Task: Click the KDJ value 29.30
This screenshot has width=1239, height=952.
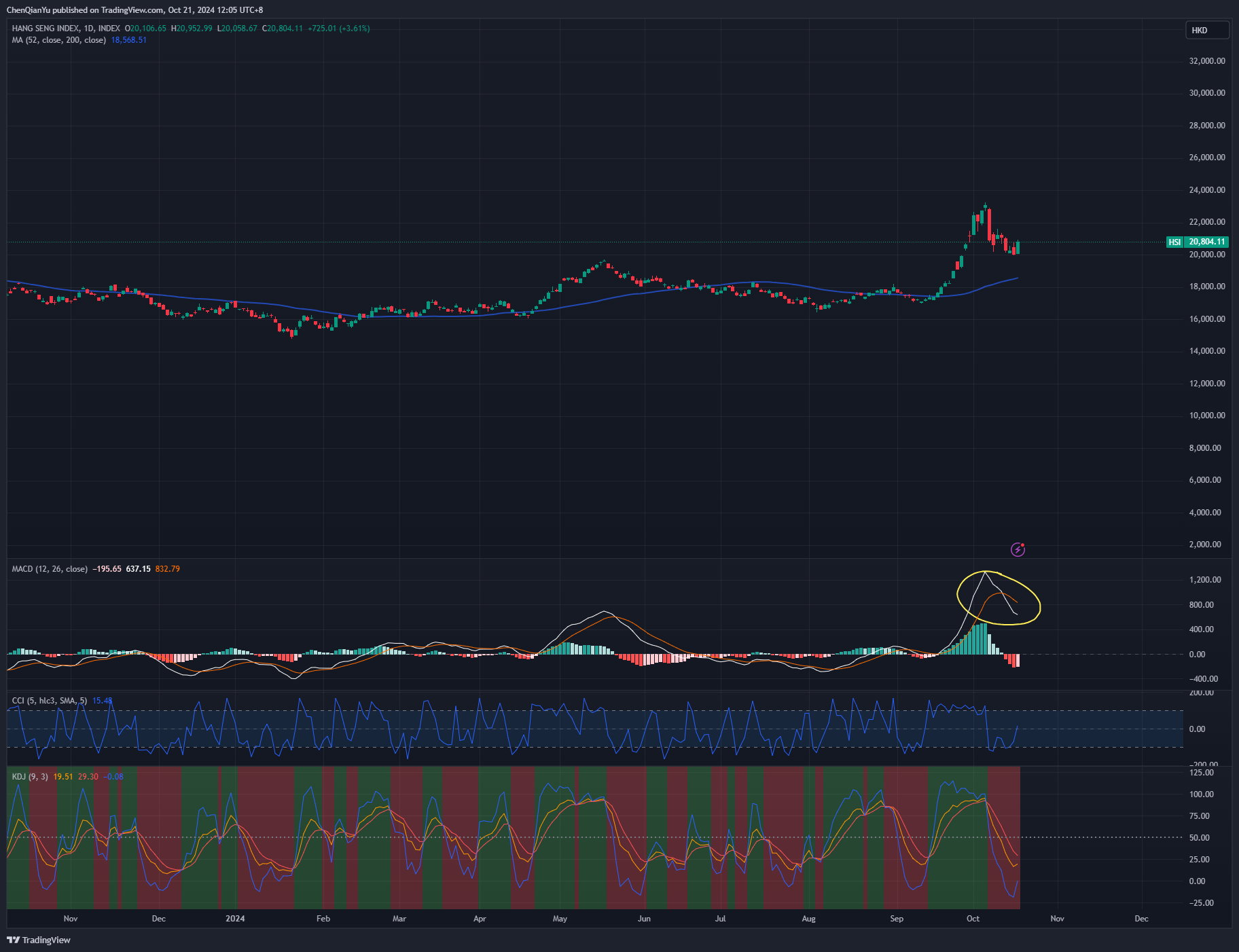Action: pos(88,777)
